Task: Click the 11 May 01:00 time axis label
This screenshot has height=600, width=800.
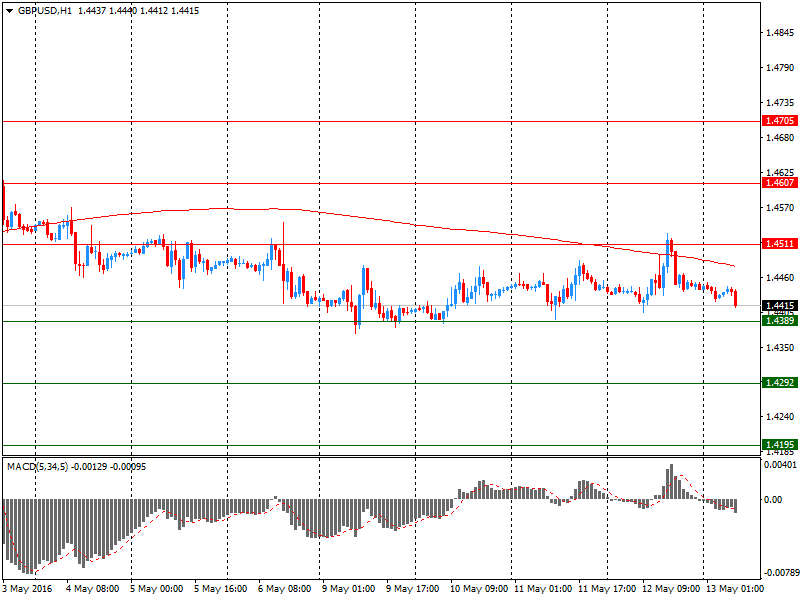Action: pyautogui.click(x=543, y=589)
